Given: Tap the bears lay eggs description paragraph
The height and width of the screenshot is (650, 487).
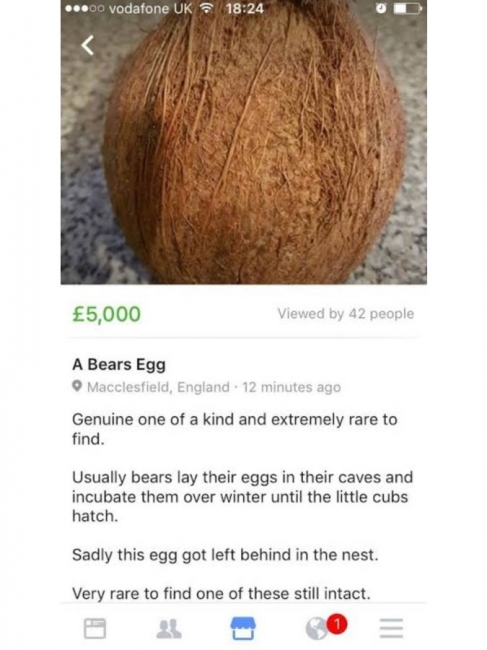Looking at the screenshot, I should pos(242,497).
